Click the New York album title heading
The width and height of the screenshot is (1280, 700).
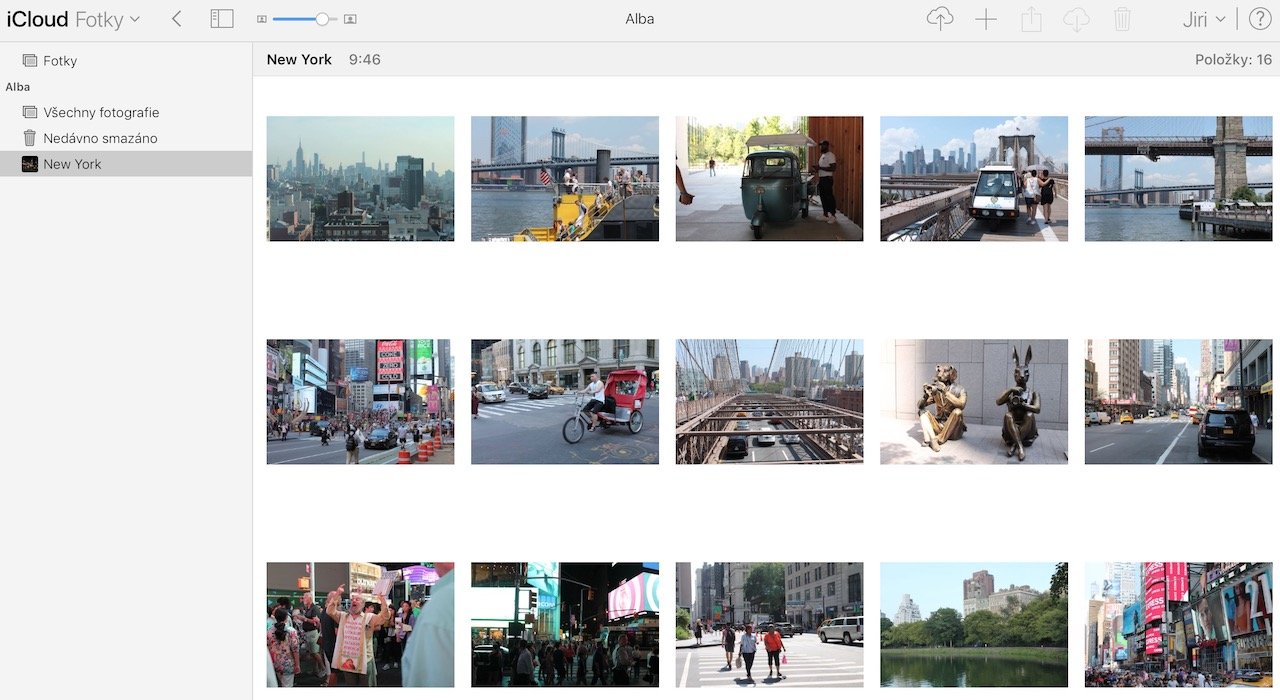click(x=299, y=60)
